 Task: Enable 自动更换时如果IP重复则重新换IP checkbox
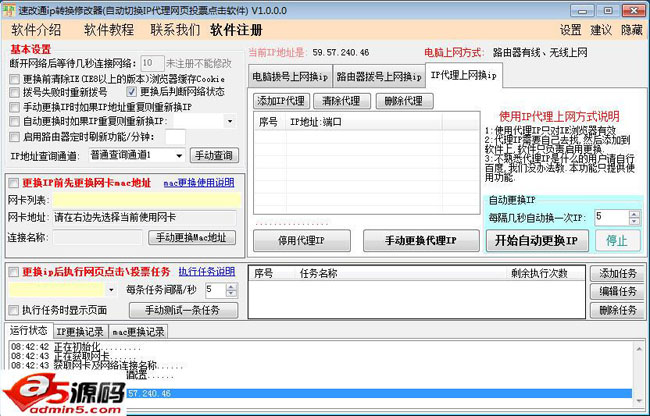(15, 121)
